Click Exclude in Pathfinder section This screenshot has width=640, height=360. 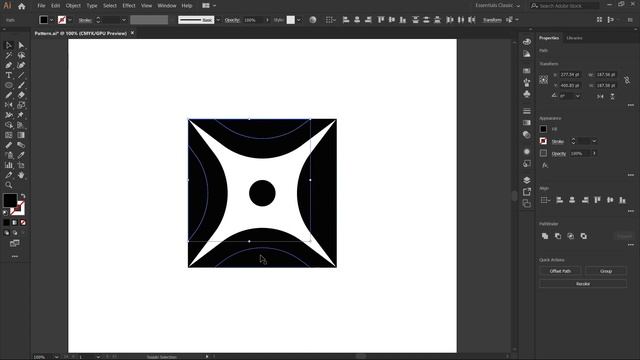pos(584,236)
